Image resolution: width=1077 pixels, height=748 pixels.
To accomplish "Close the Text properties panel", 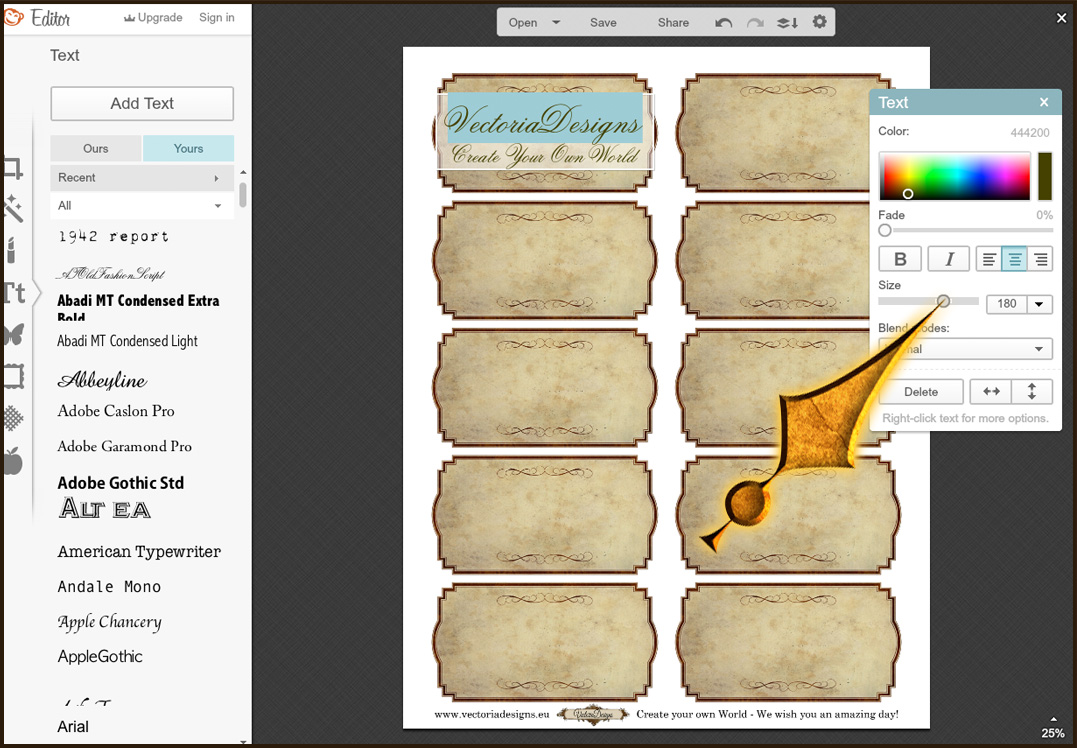I will [1044, 102].
